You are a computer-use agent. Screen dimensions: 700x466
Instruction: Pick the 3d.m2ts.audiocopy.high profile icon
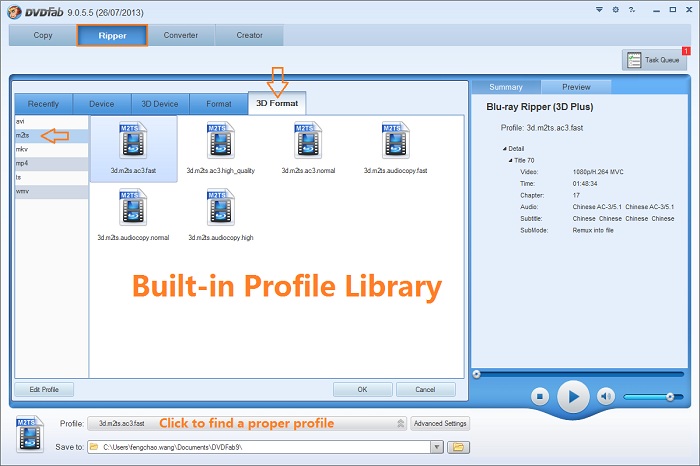pos(221,208)
